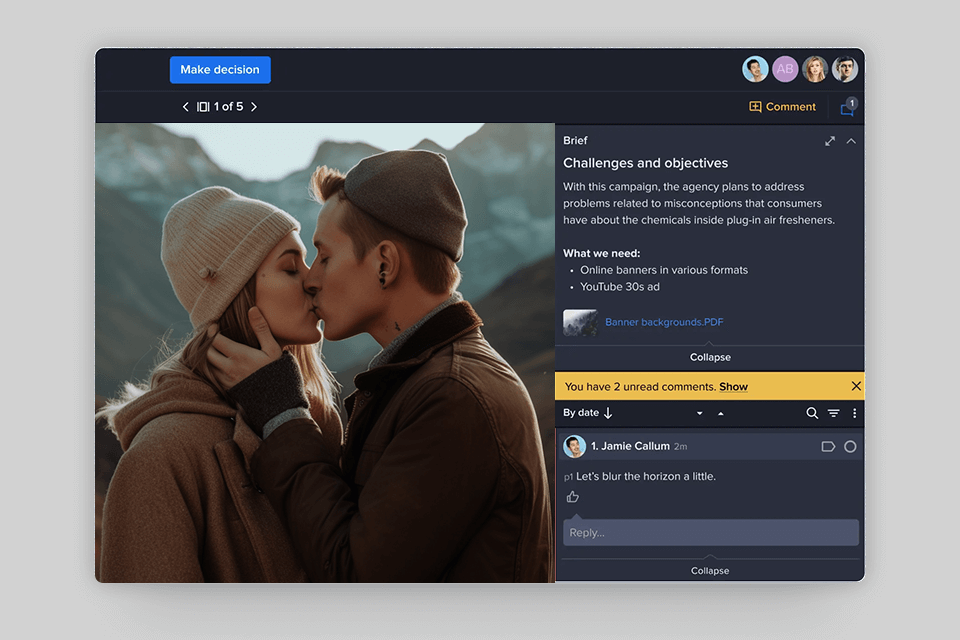Collapse the Brief section

point(710,357)
